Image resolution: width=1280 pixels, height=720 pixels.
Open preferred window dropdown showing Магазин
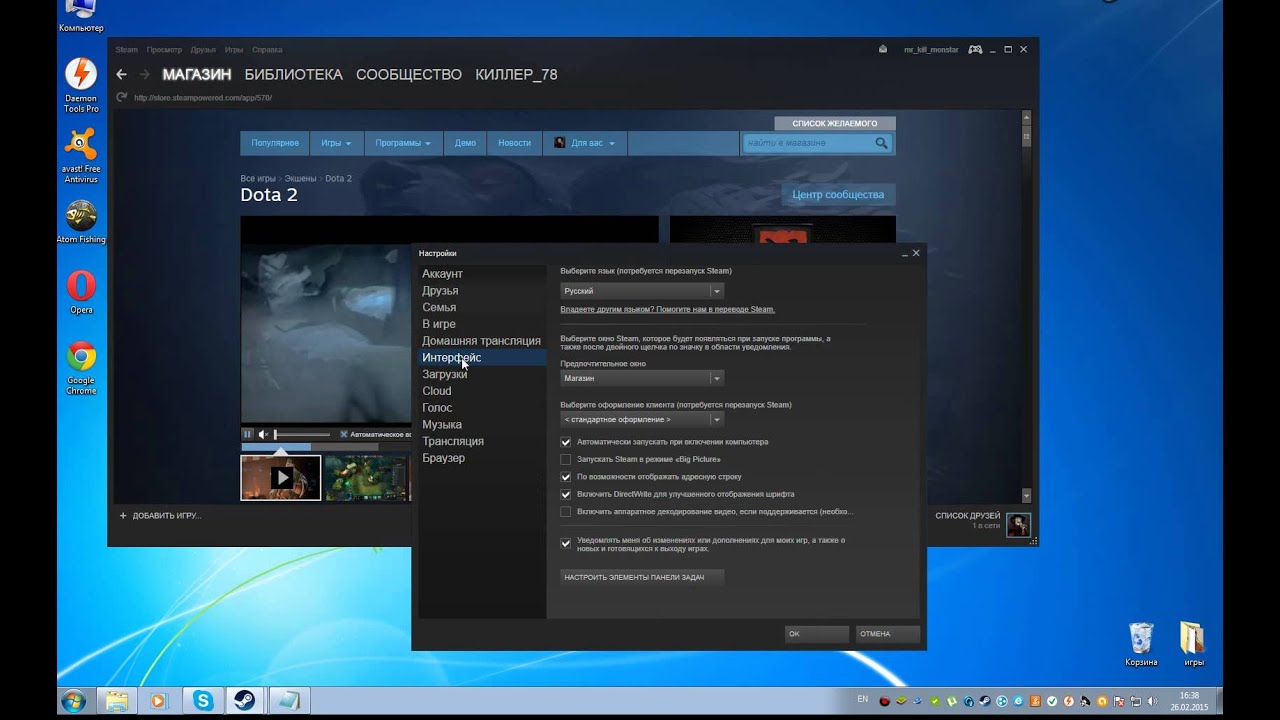641,378
